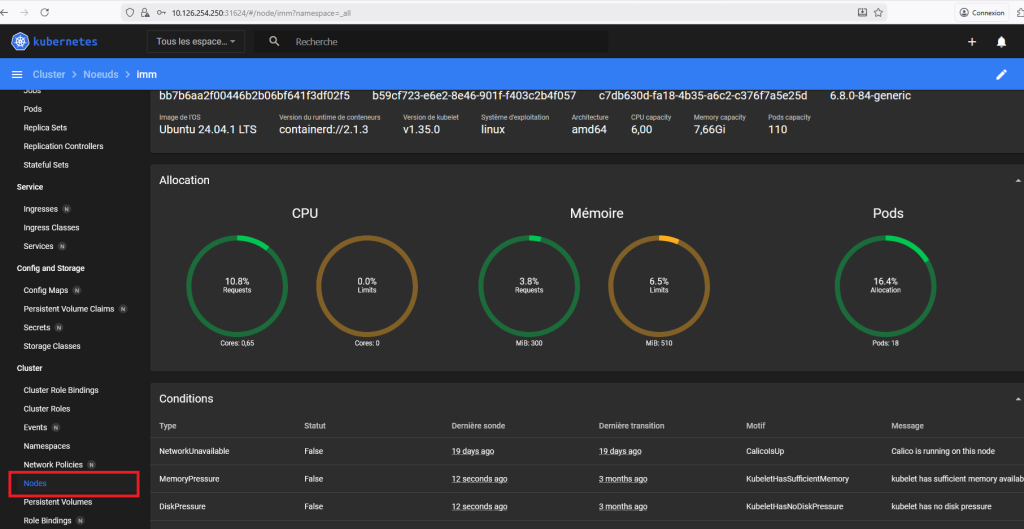Go to Secrets in the sidebar

coord(38,327)
